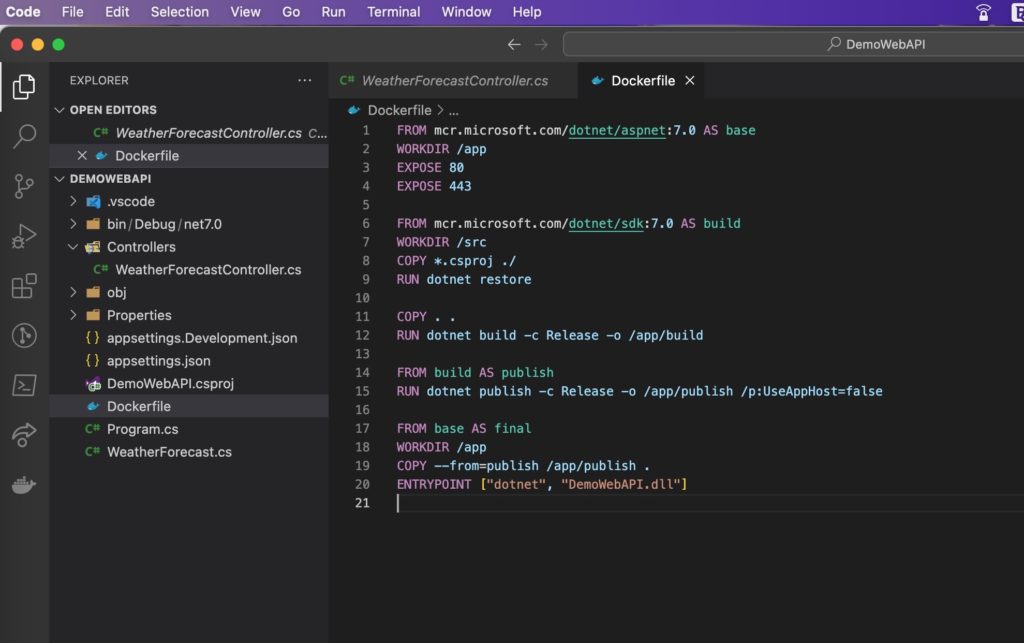
Task: Click line number 12 in the gutter
Action: pos(362,336)
